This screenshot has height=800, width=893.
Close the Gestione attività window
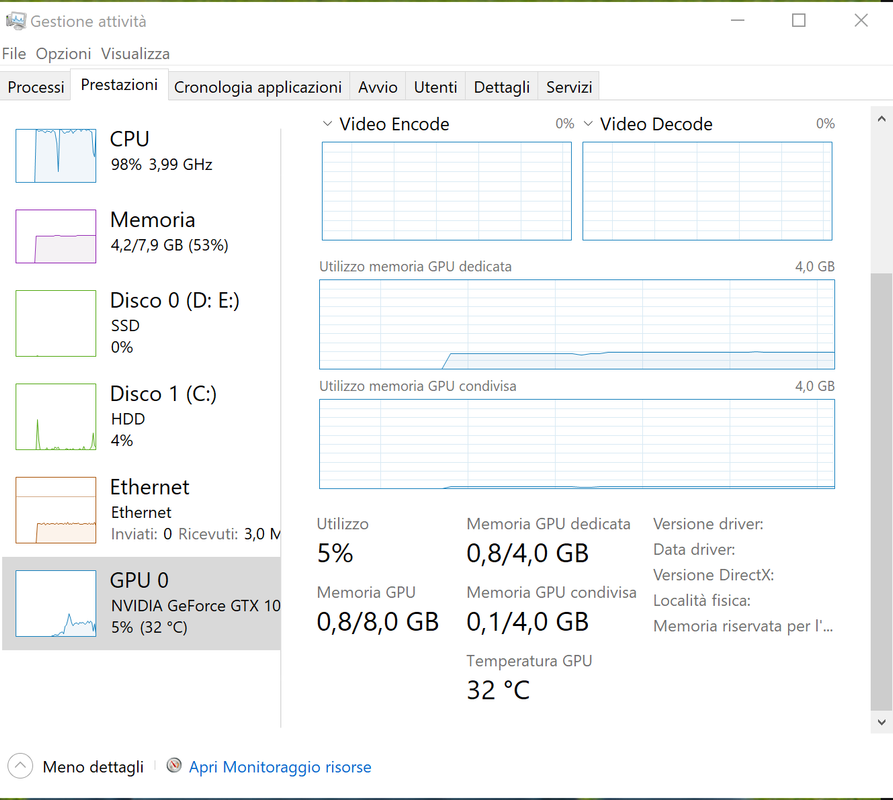tap(861, 20)
